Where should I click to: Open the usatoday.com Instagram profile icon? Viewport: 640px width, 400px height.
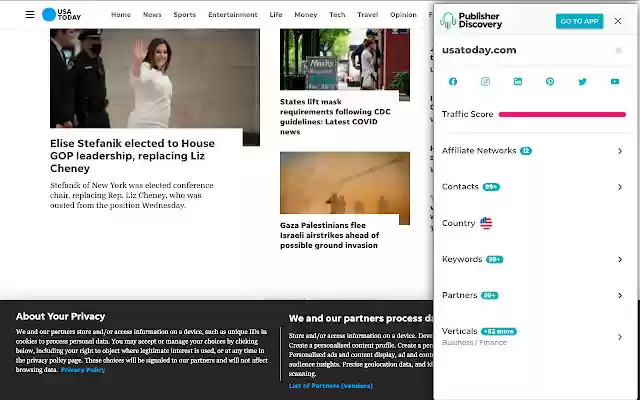485,82
